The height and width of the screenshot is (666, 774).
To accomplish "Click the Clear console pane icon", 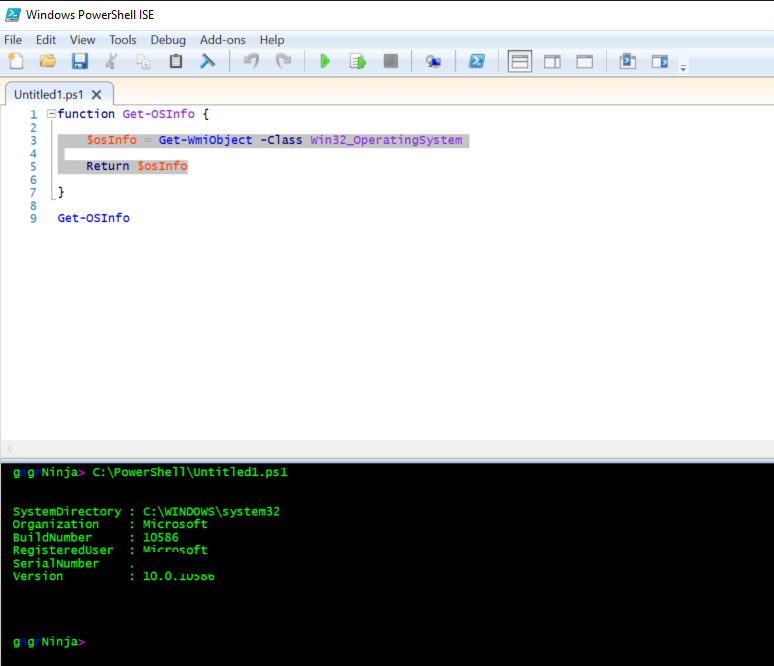I will (207, 62).
